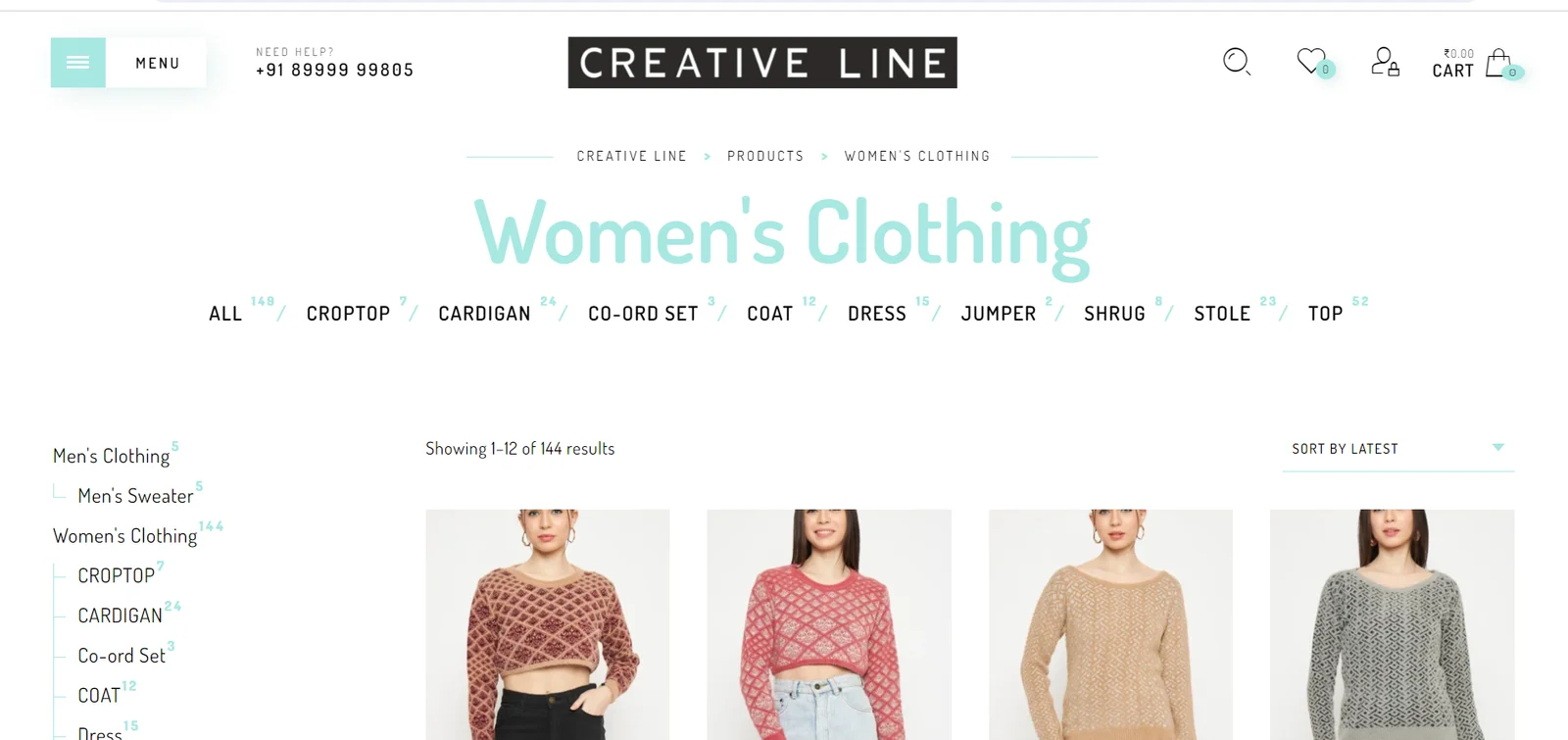Open Co-ord Set in sidebar tree

click(x=122, y=656)
